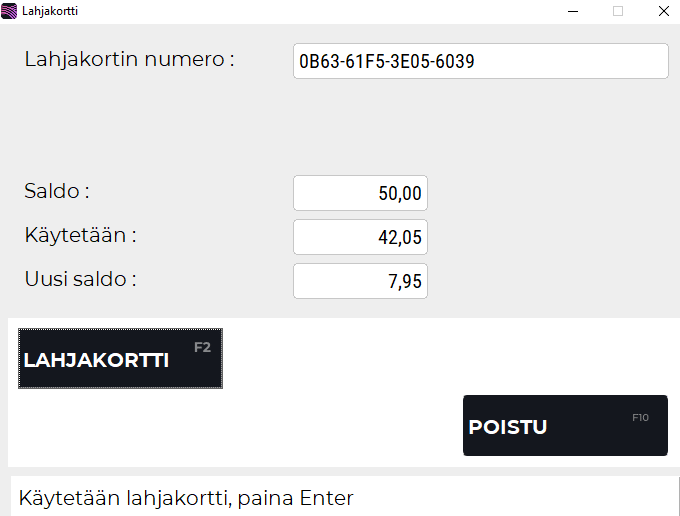
Task: Close the Lahjakortti window
Action: (x=663, y=11)
